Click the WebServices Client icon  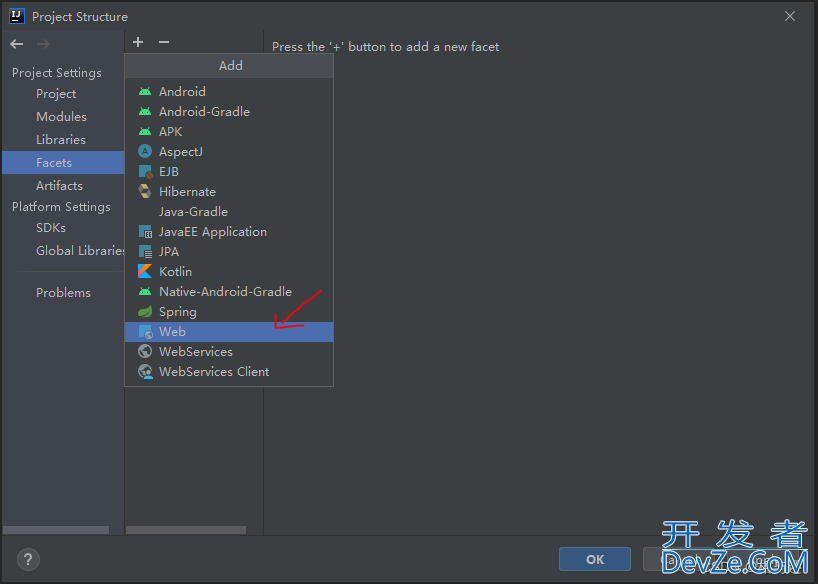[145, 372]
